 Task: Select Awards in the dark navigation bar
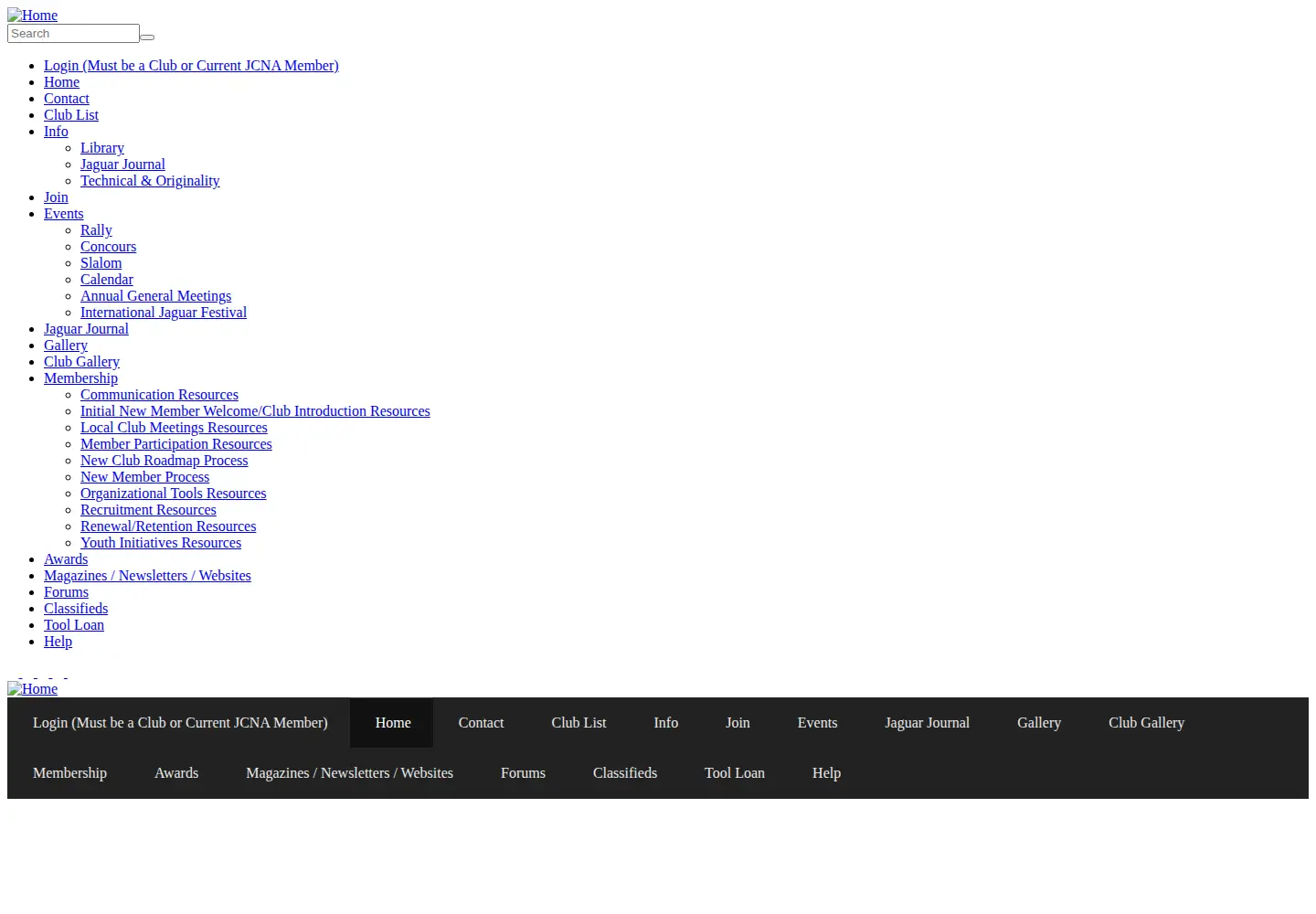coord(176,773)
